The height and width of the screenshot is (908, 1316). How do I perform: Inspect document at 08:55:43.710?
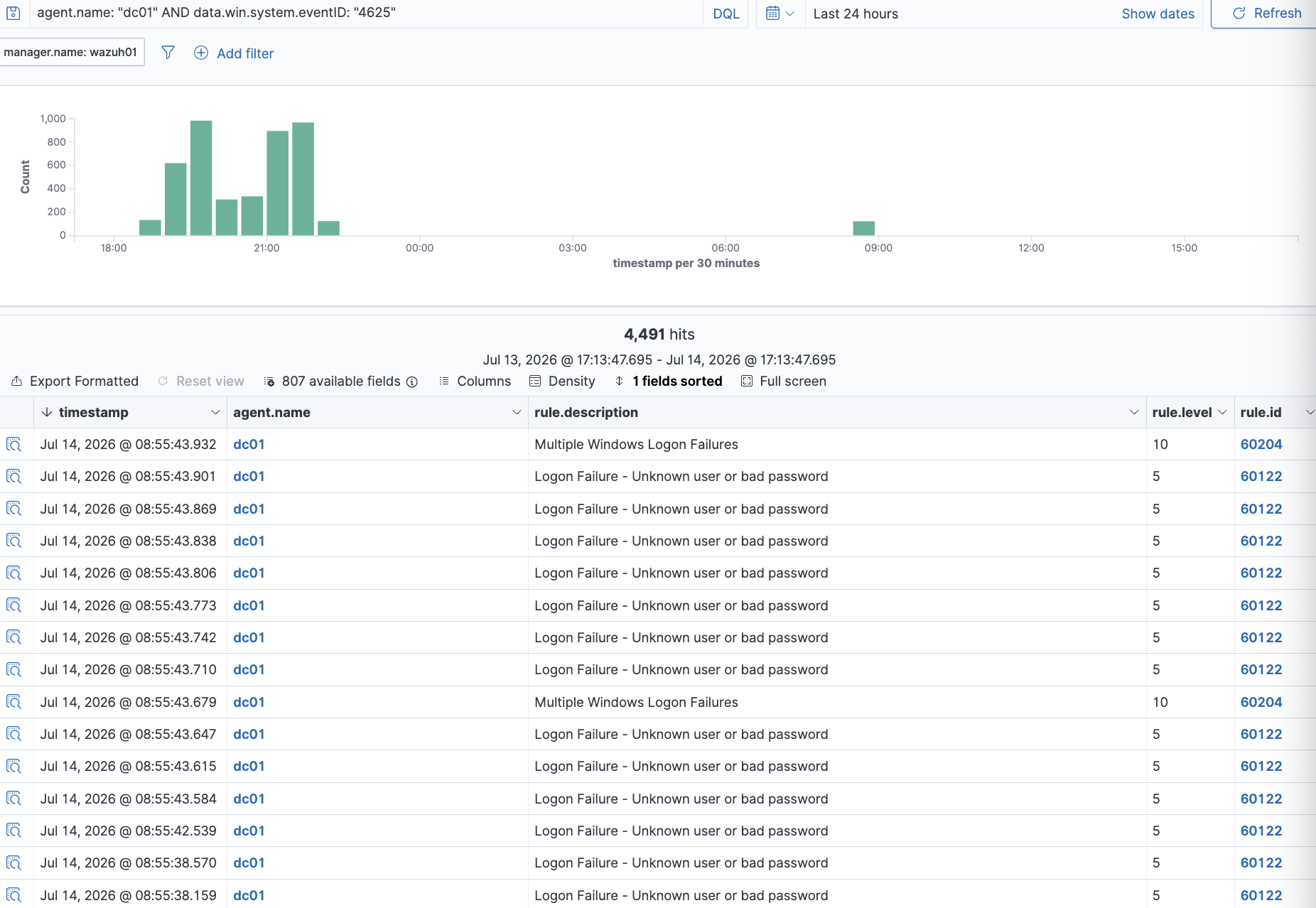(x=14, y=670)
